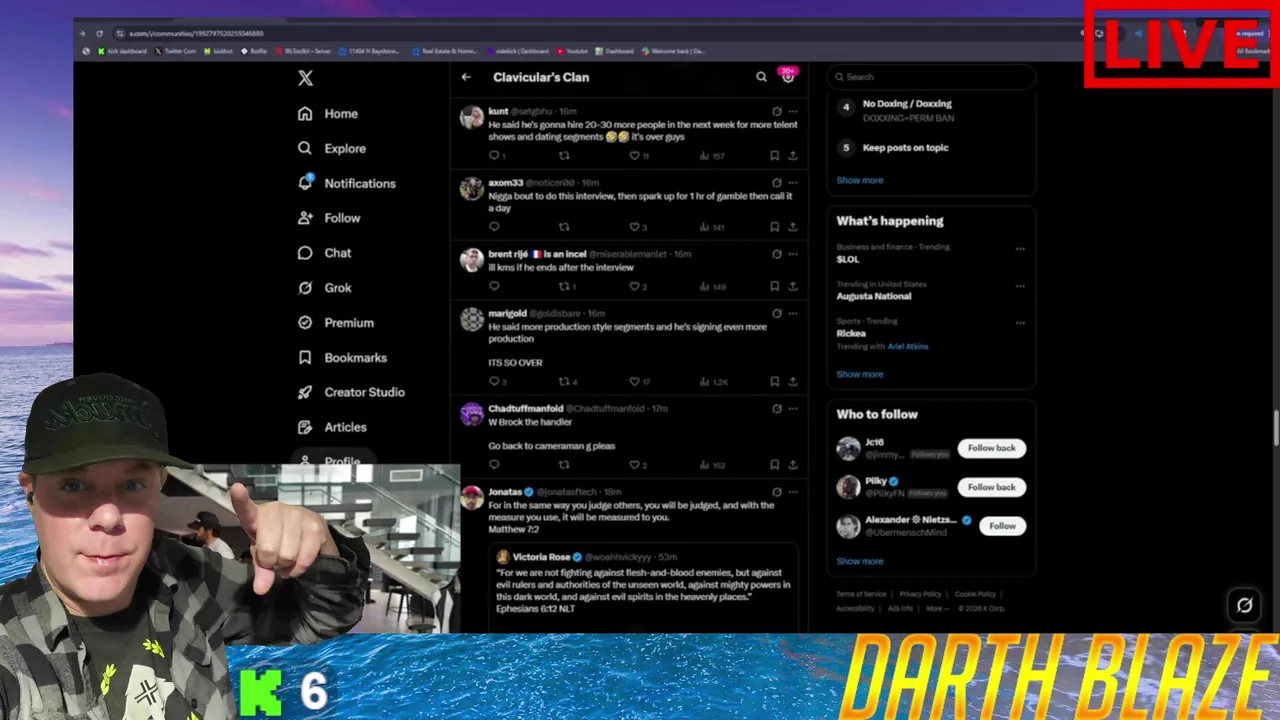
Task: Reply to brent rijé's post
Action: point(494,287)
